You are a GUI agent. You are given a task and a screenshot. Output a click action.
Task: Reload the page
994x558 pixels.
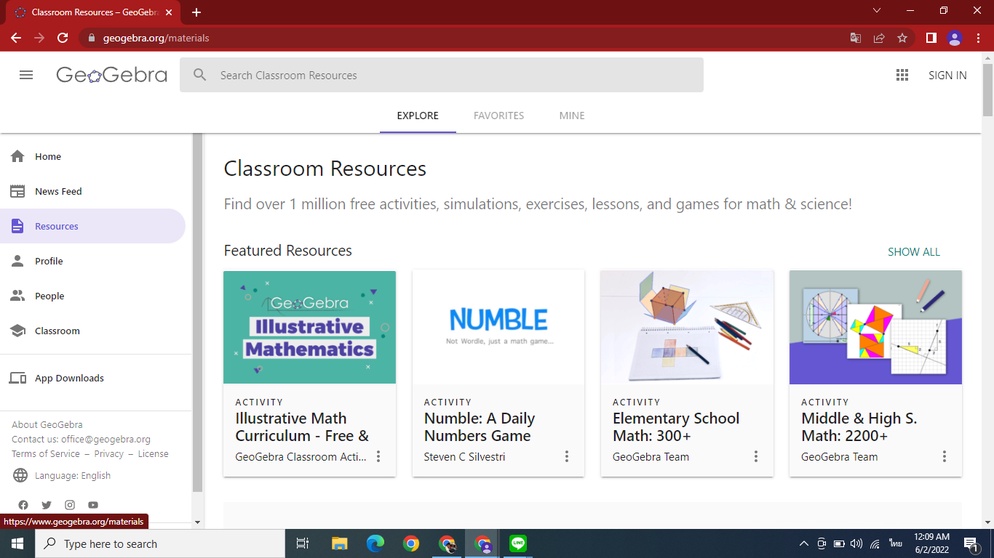pyautogui.click(x=62, y=38)
